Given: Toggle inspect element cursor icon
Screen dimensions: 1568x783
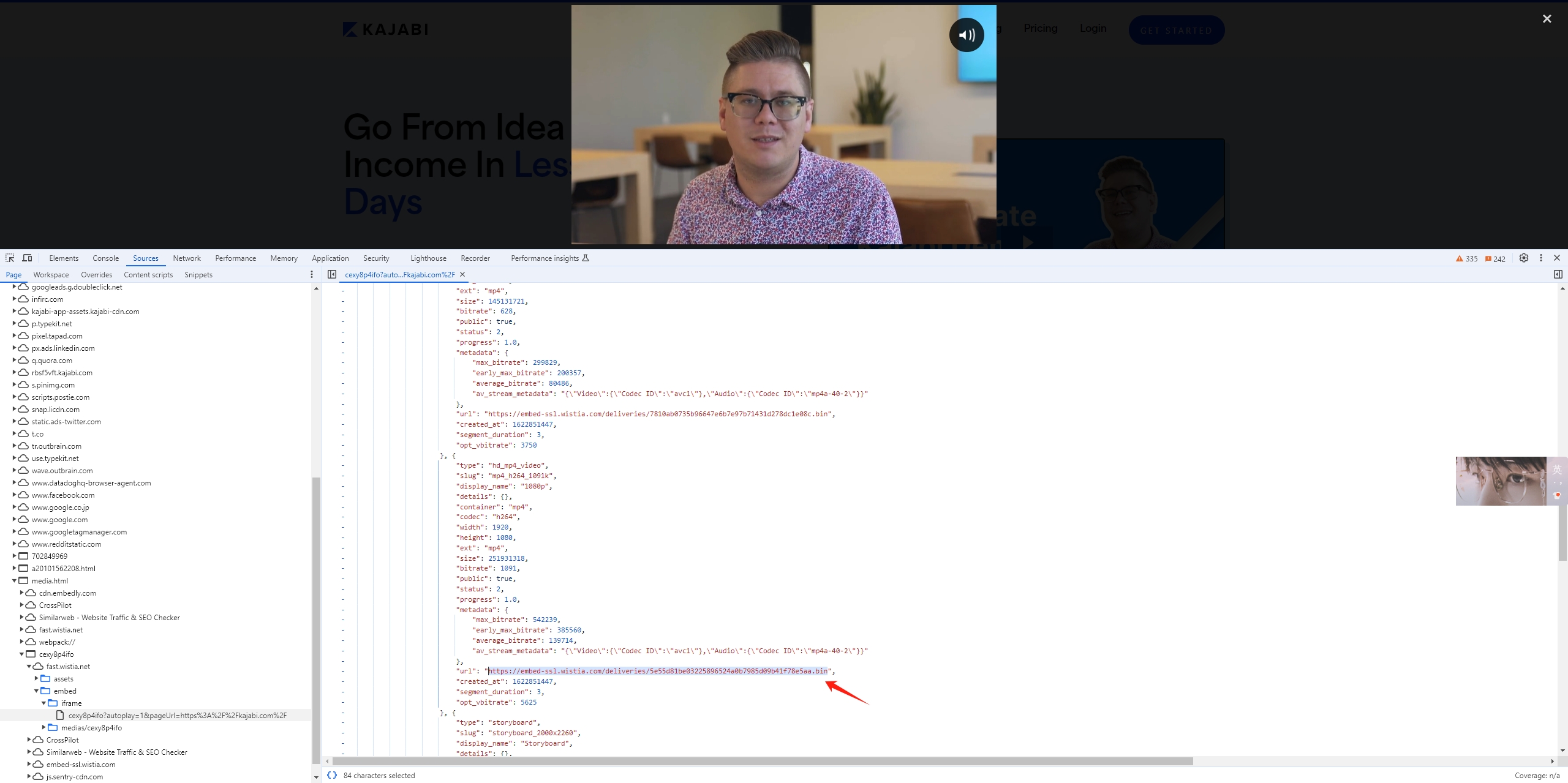Looking at the screenshot, I should pyautogui.click(x=9, y=258).
